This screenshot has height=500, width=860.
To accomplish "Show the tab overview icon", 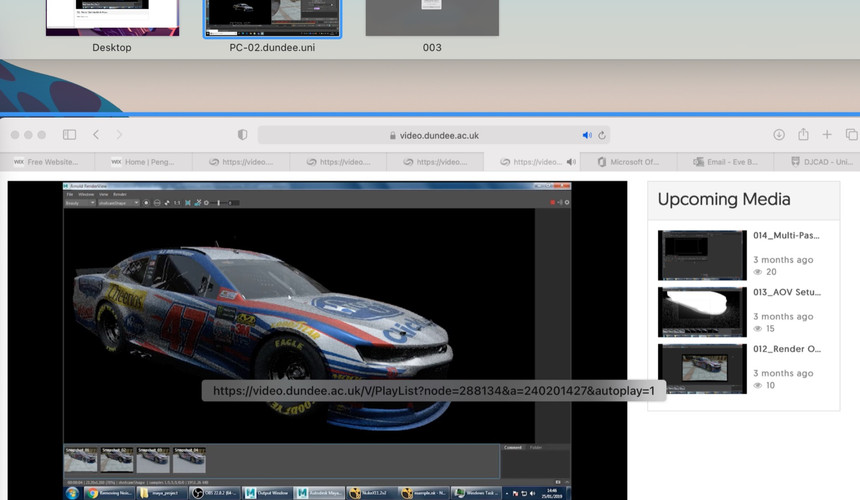I will [851, 135].
